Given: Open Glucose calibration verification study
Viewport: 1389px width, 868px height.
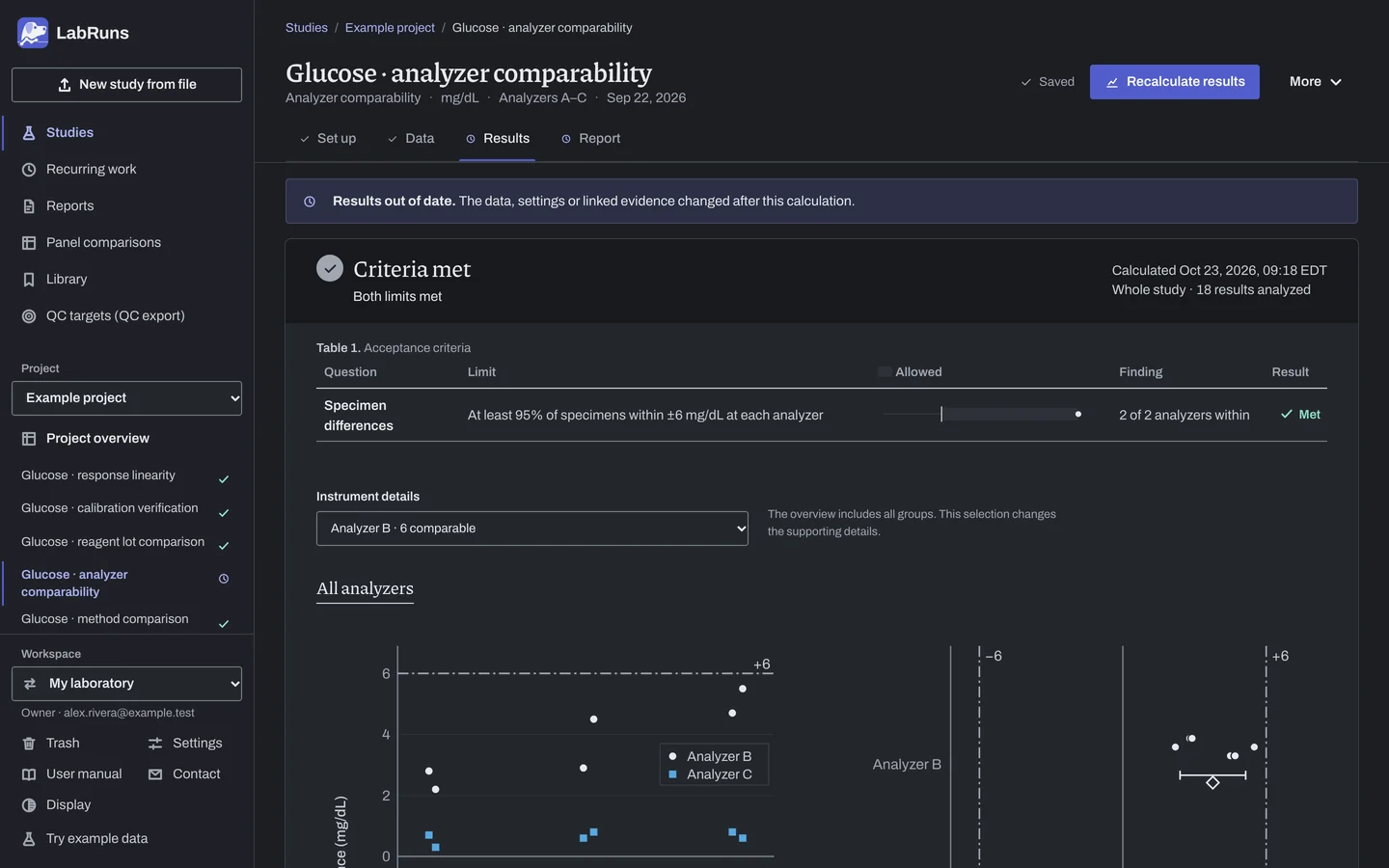Looking at the screenshot, I should 126,509.
